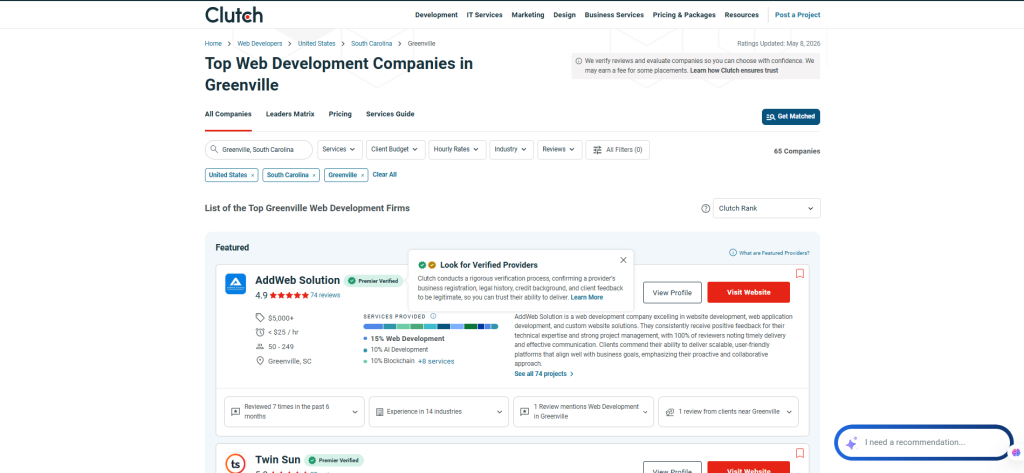Click the Clutch Rank help question icon
The image size is (1024, 473).
705,208
